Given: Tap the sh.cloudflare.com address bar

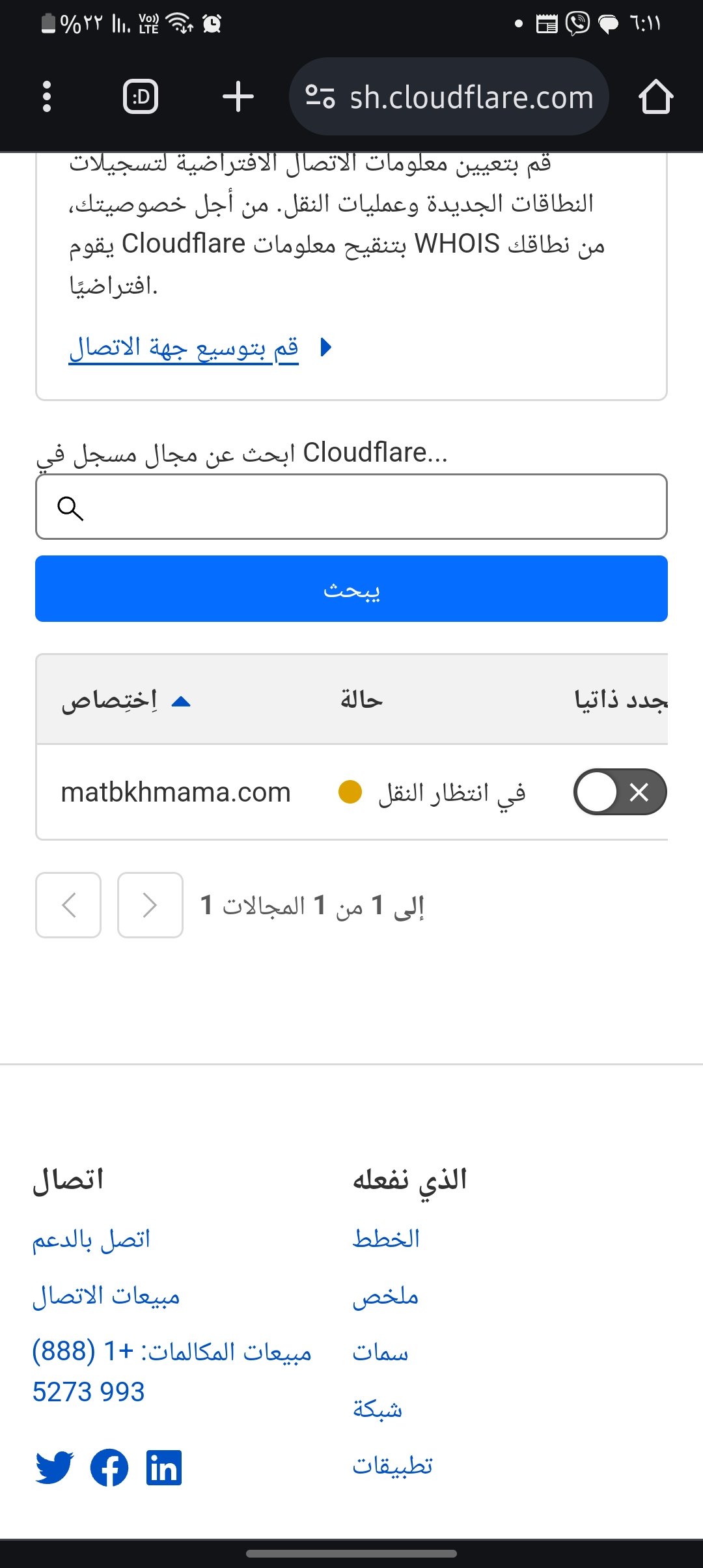Looking at the screenshot, I should click(x=471, y=96).
